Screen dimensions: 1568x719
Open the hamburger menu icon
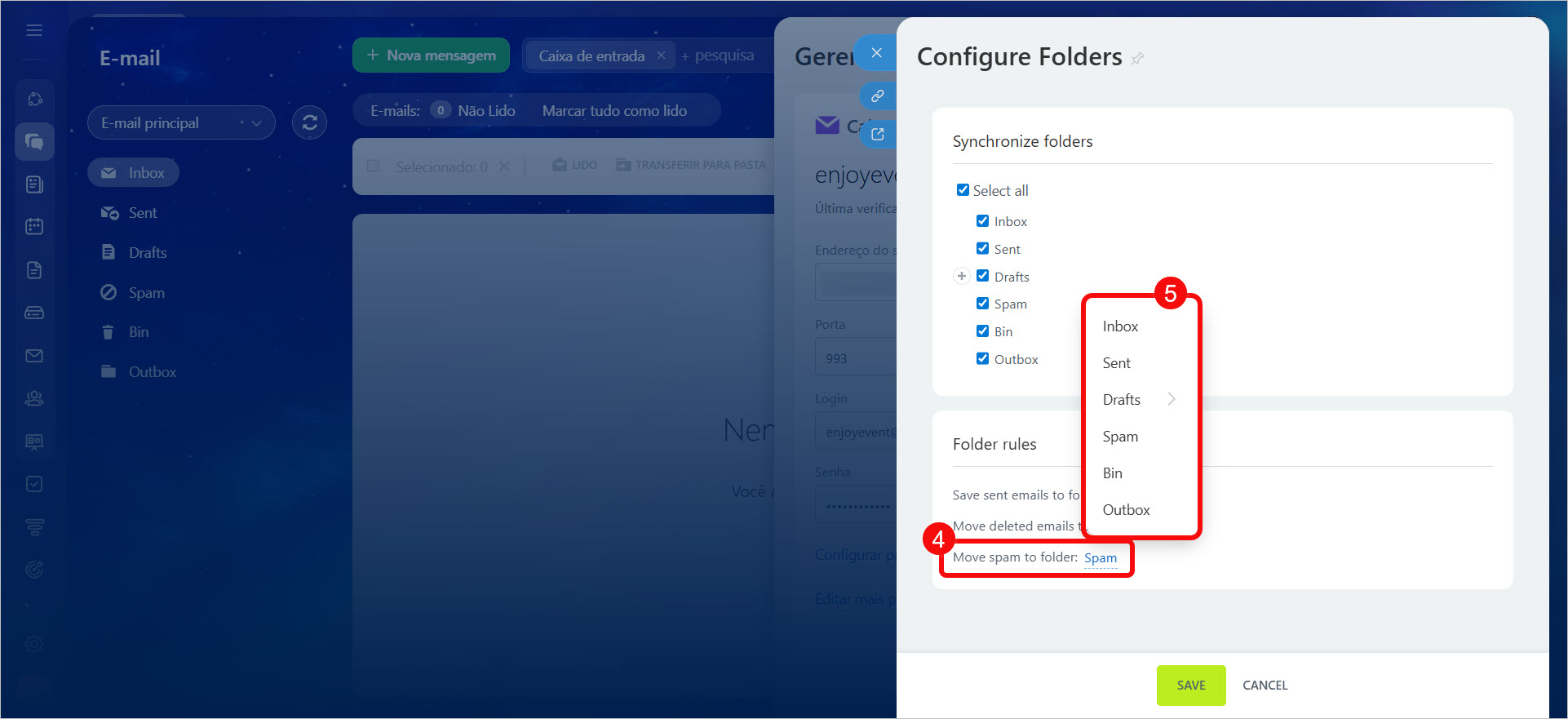click(34, 30)
